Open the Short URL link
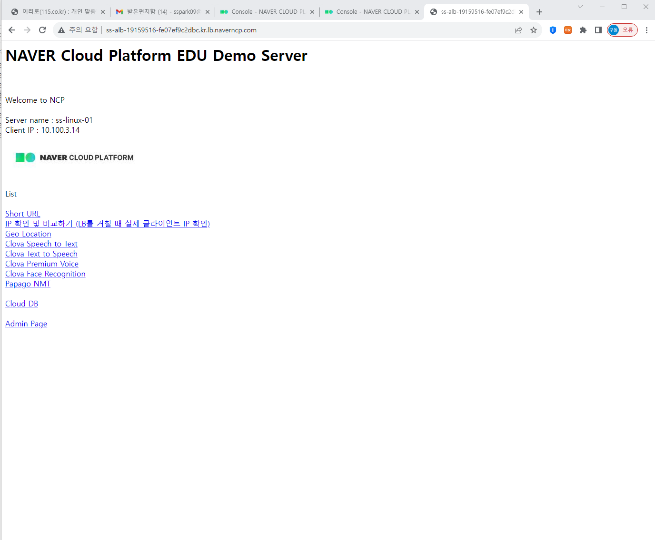The width and height of the screenshot is (655, 540). coord(23,214)
